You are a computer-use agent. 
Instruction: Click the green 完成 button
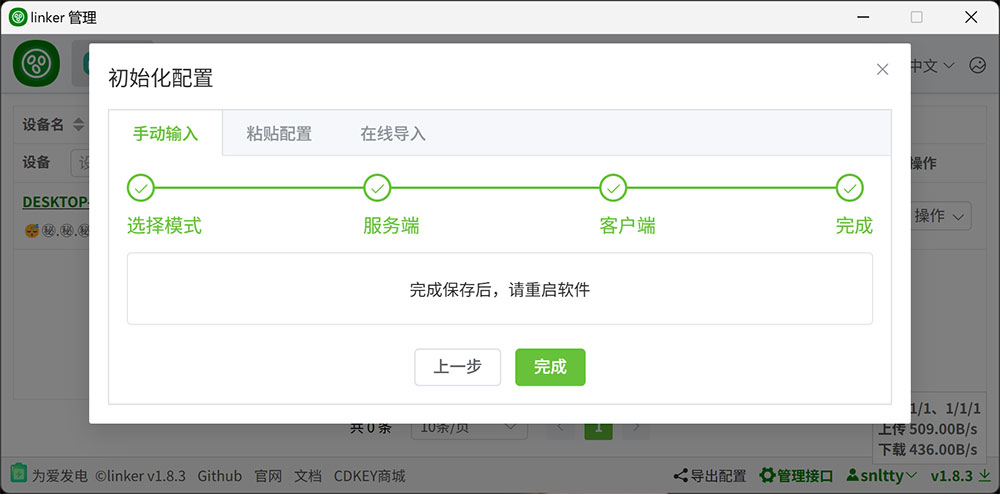pyautogui.click(x=550, y=367)
